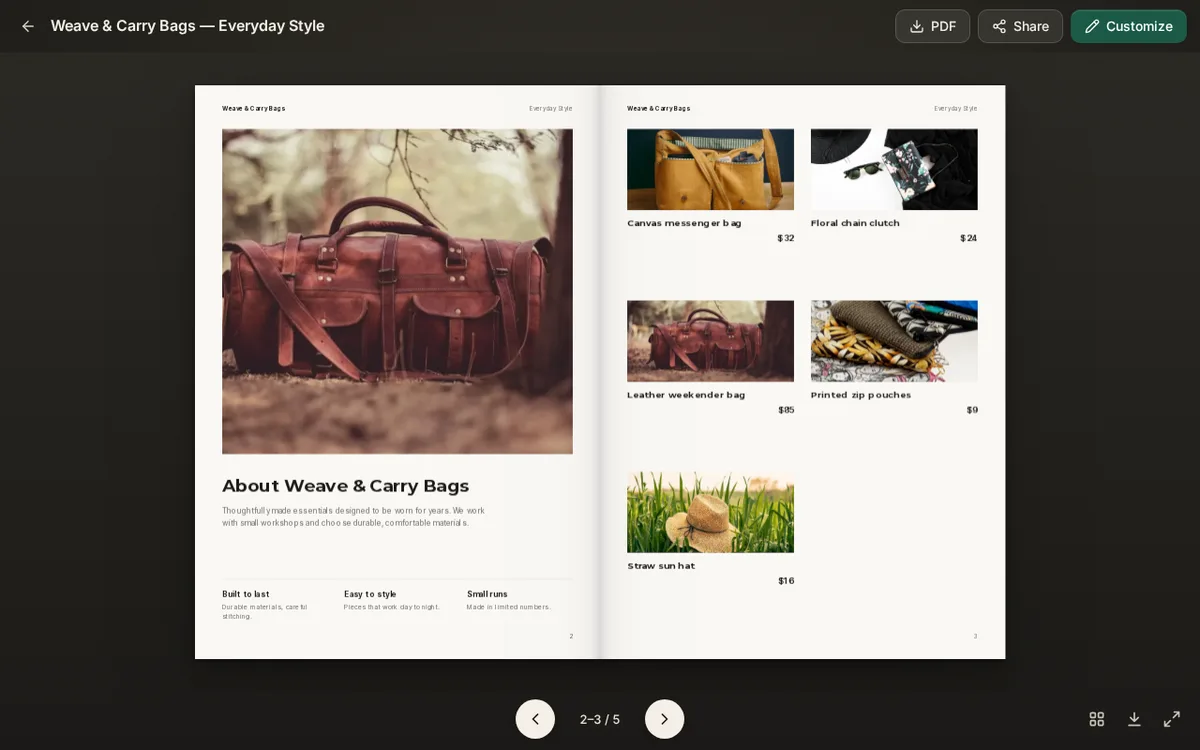Enter fullscreen view with expand icon

click(x=1172, y=719)
